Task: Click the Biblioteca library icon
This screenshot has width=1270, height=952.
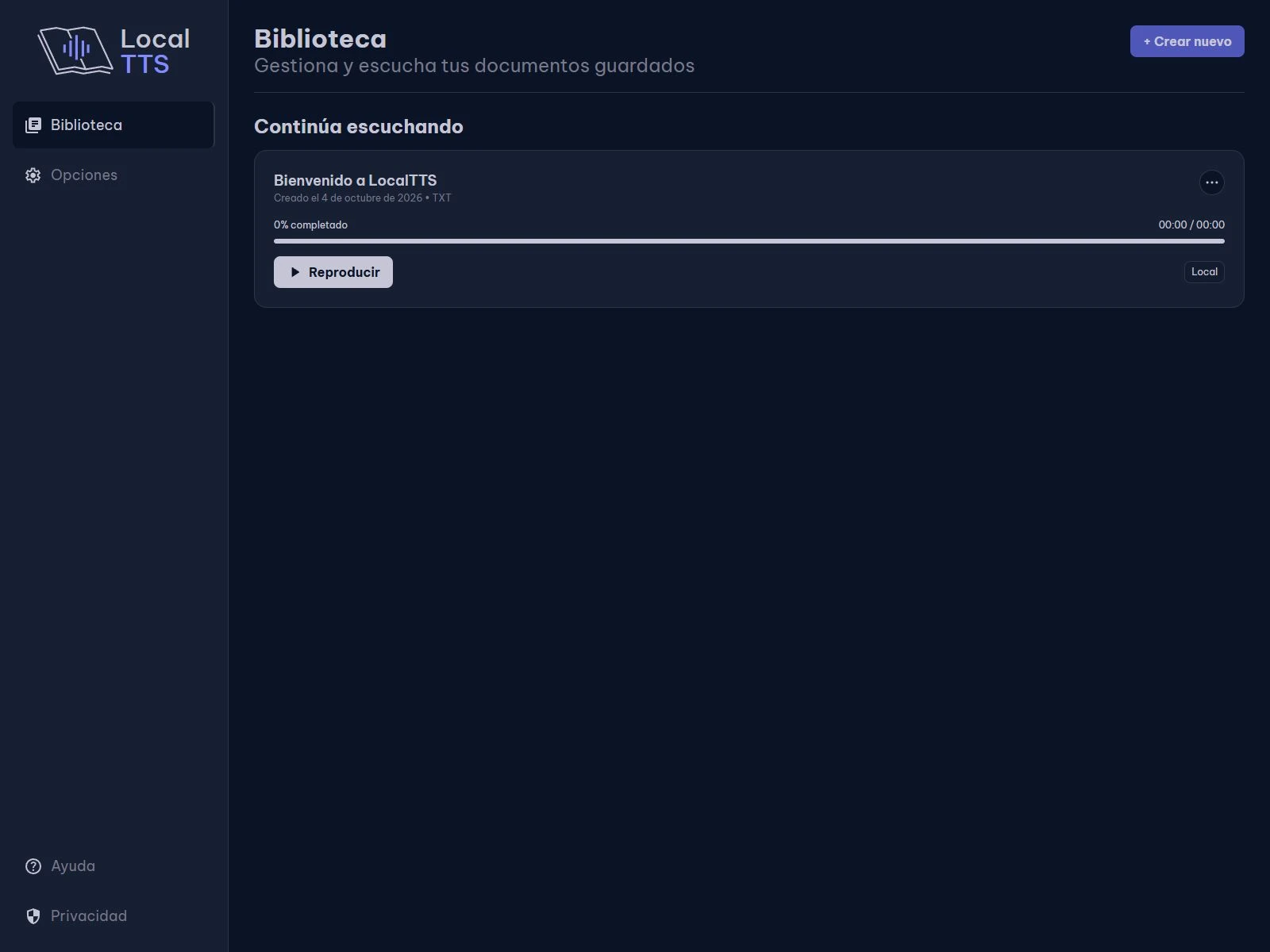Action: pyautogui.click(x=33, y=125)
